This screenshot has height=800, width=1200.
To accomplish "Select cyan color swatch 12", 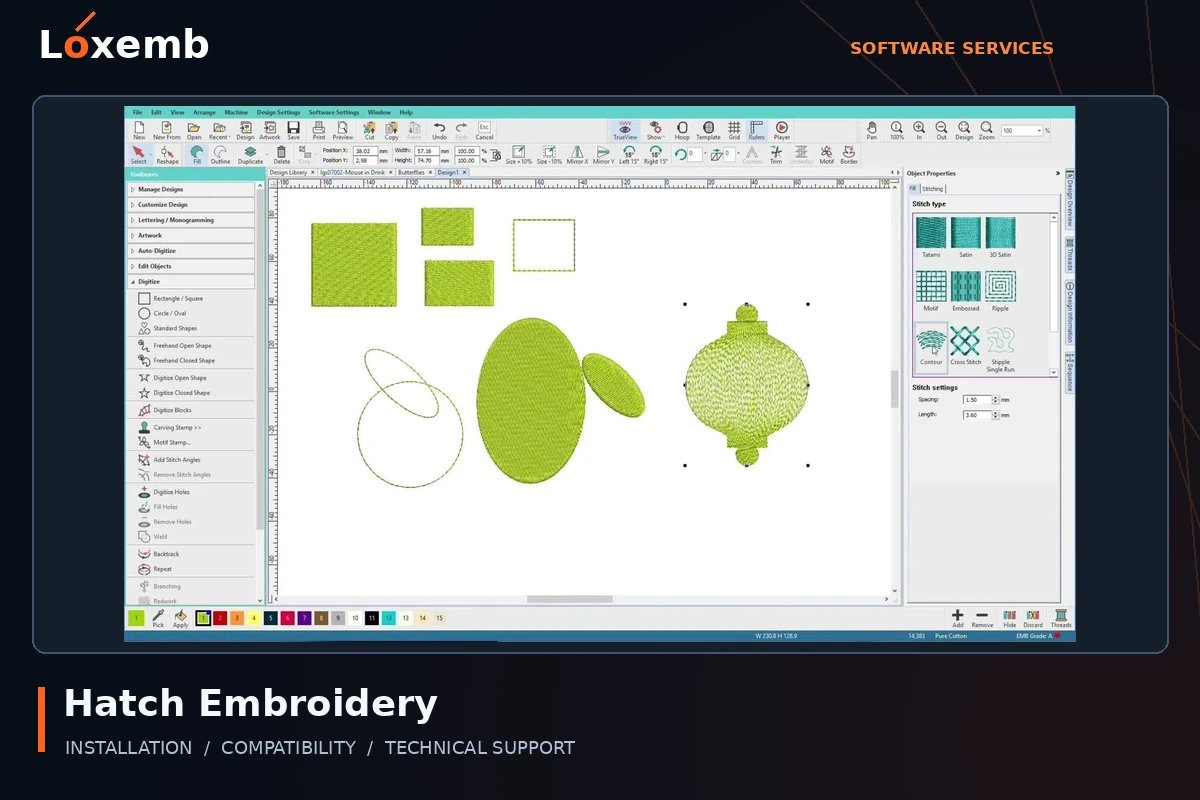I will pyautogui.click(x=388, y=618).
